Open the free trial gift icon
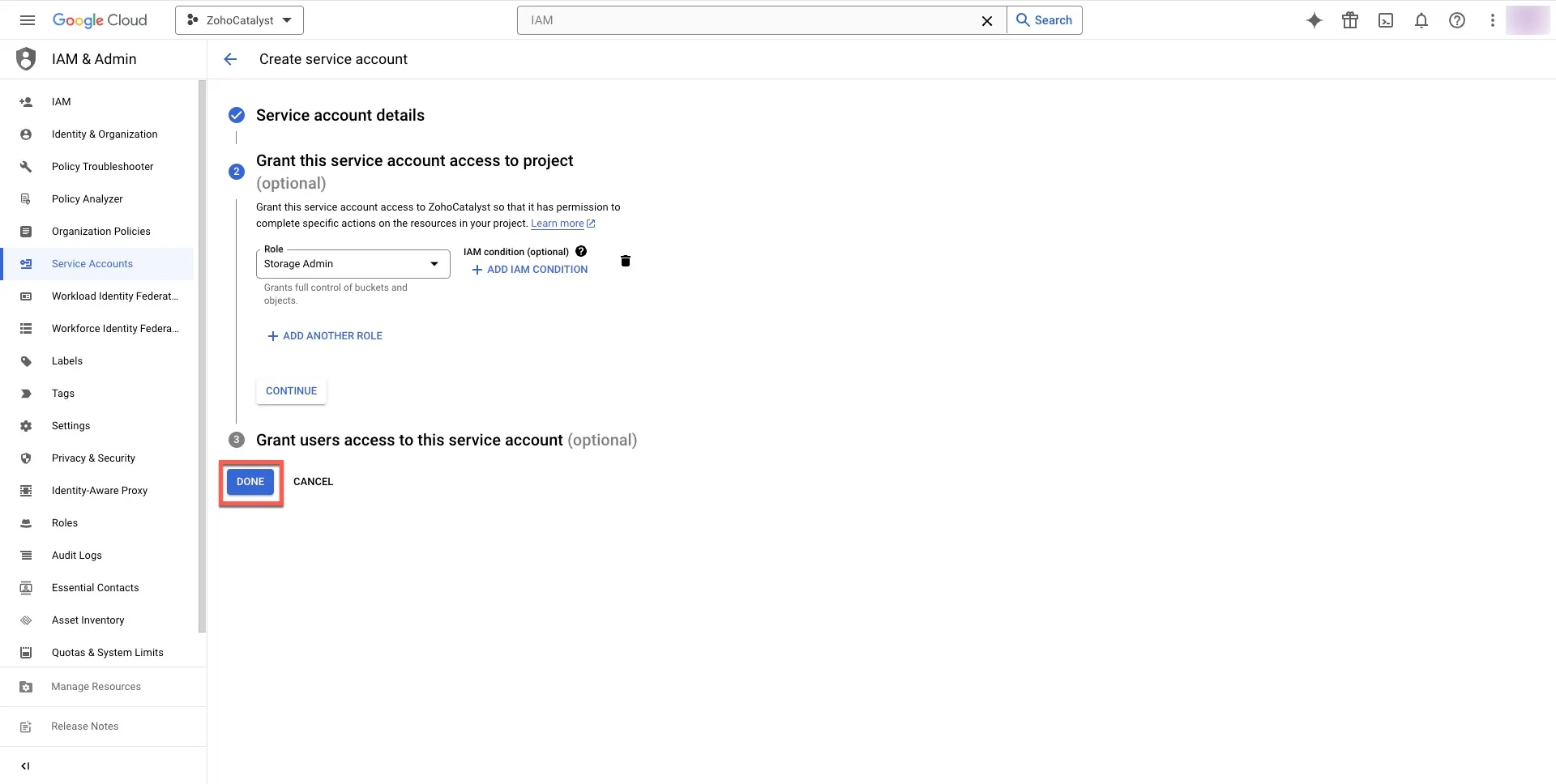1556x784 pixels. click(x=1350, y=20)
